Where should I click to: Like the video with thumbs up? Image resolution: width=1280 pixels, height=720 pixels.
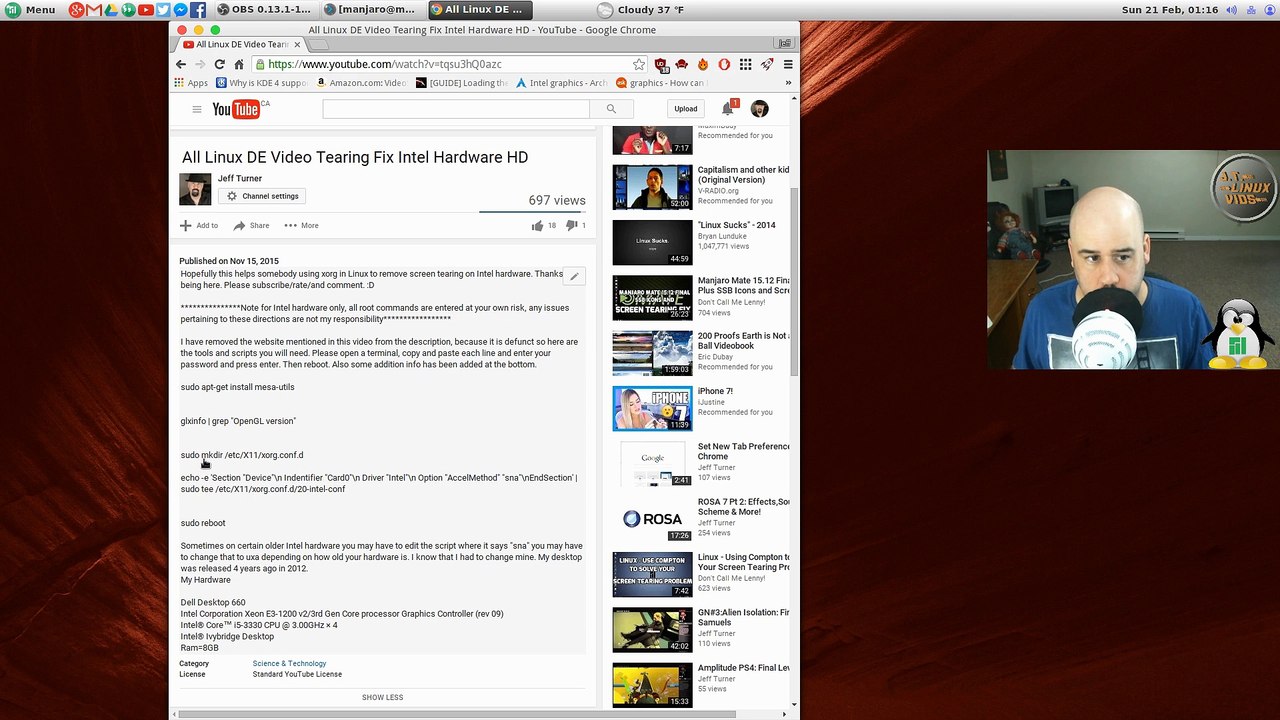tap(544, 226)
